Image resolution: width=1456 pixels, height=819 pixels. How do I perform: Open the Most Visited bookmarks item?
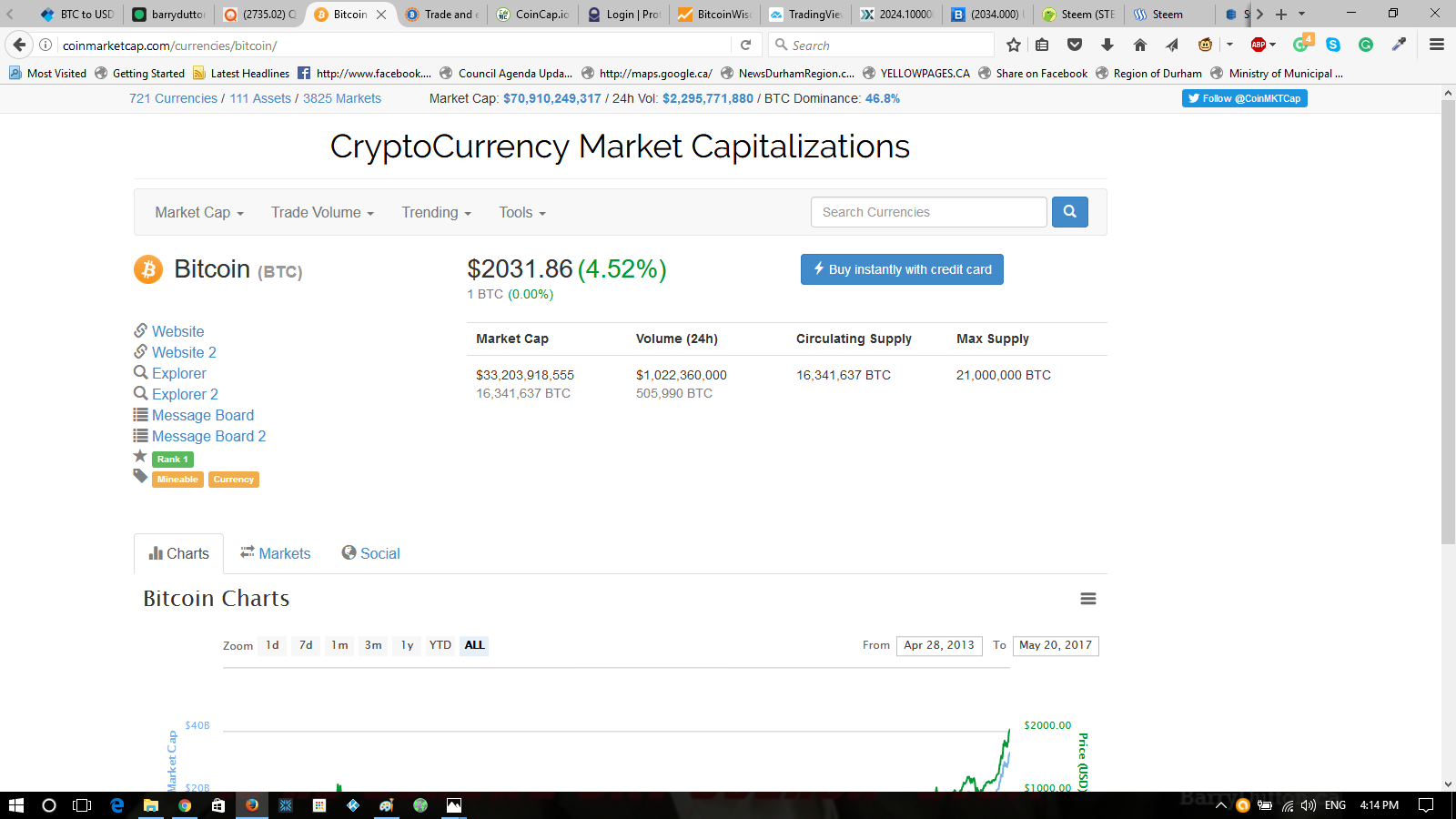point(47,74)
